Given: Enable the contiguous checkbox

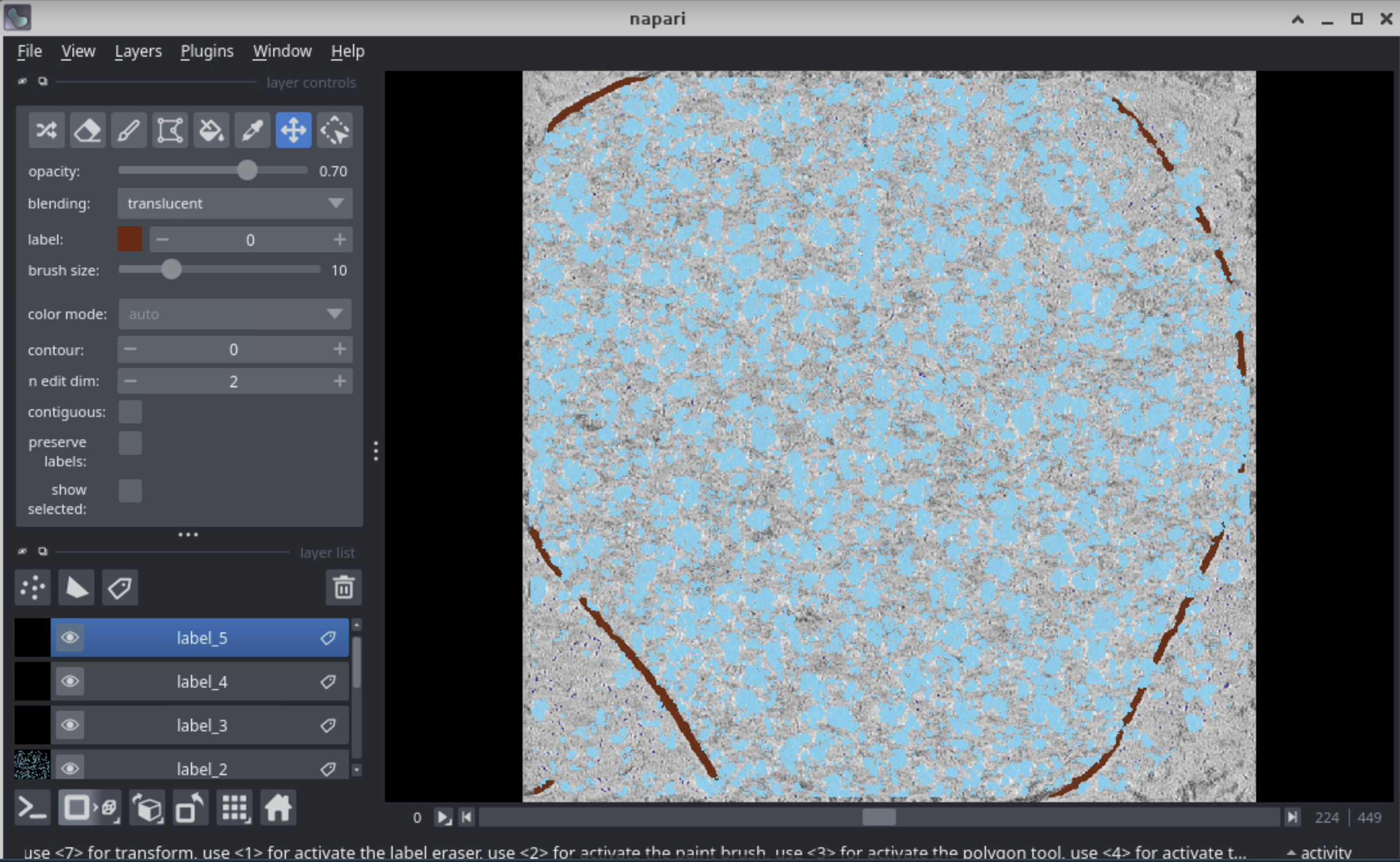Looking at the screenshot, I should click(x=130, y=412).
